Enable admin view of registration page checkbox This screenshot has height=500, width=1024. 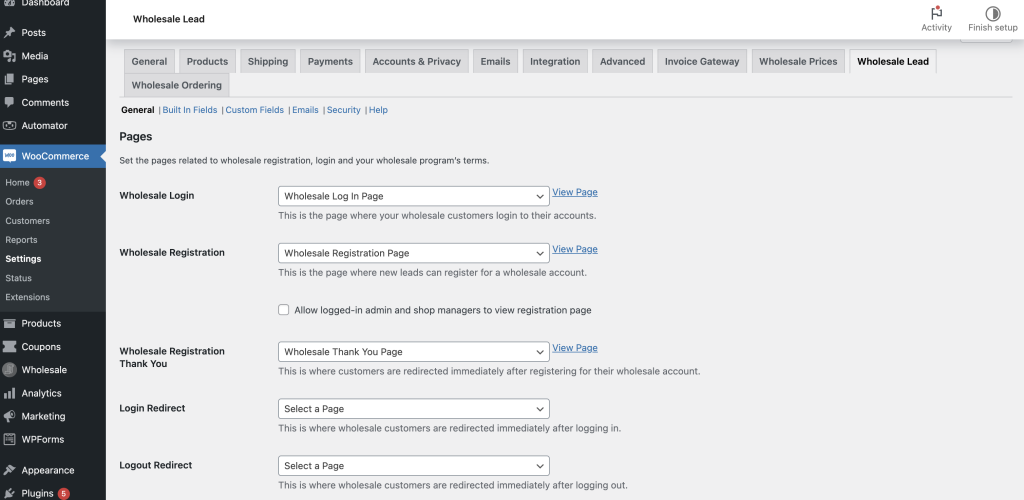click(284, 310)
